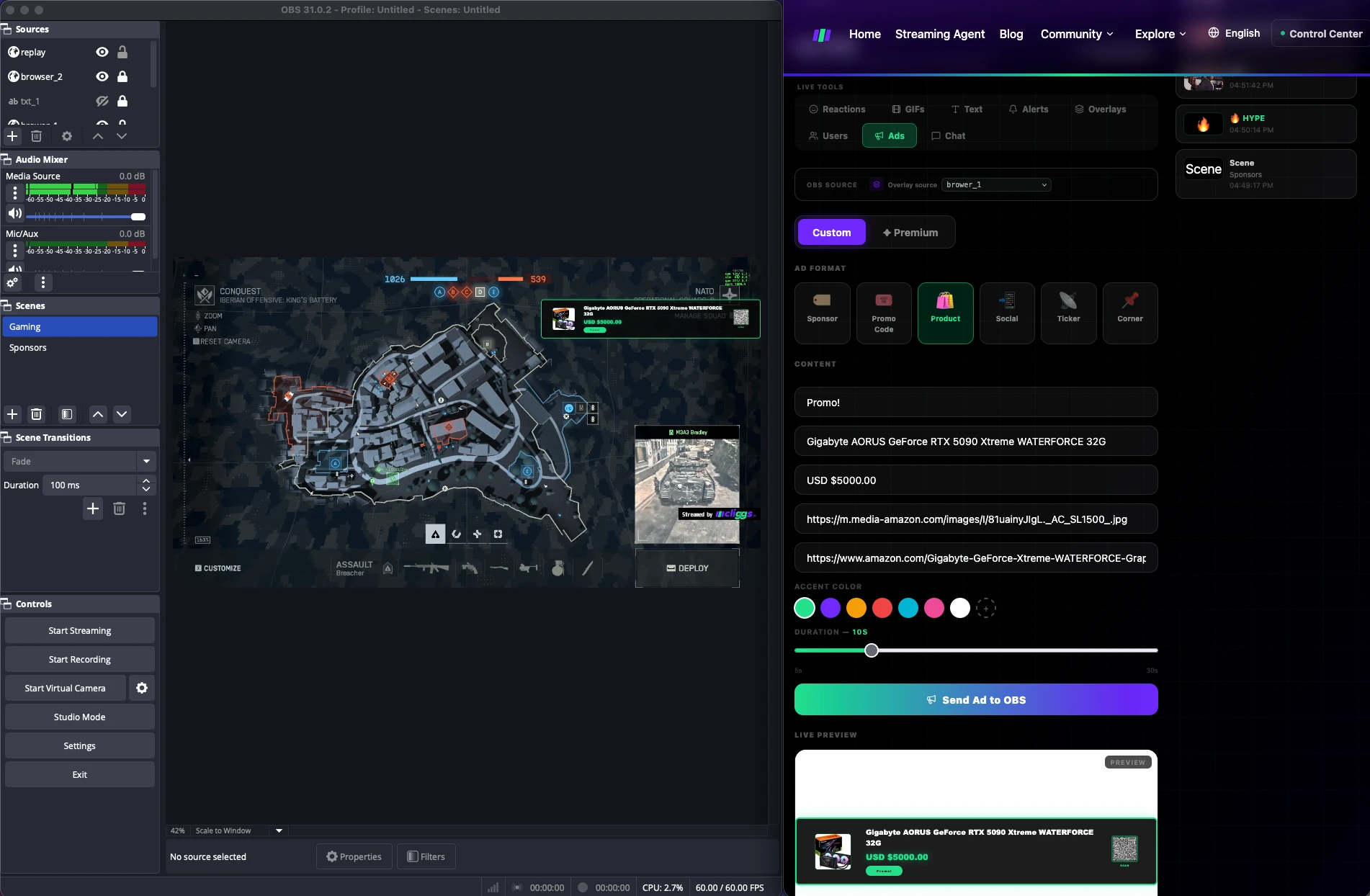Open audio mixer menu dots

coord(43,282)
